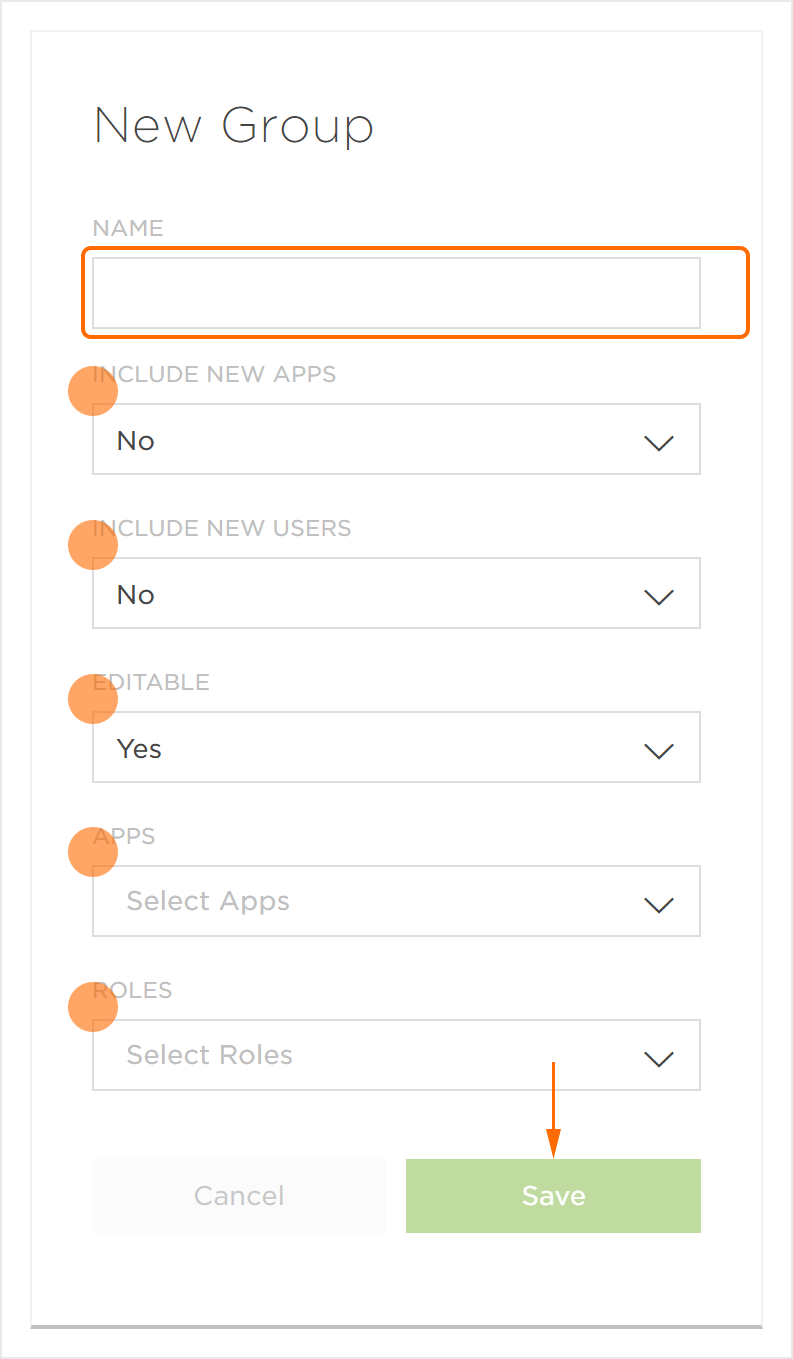Click the orange marker beside Include New Apps
Image resolution: width=793 pixels, height=1359 pixels.
pyautogui.click(x=93, y=392)
